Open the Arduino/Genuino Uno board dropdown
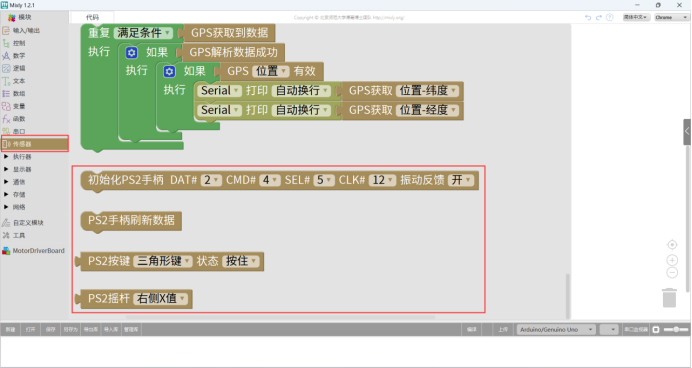This screenshot has height=368, width=692. (556, 330)
